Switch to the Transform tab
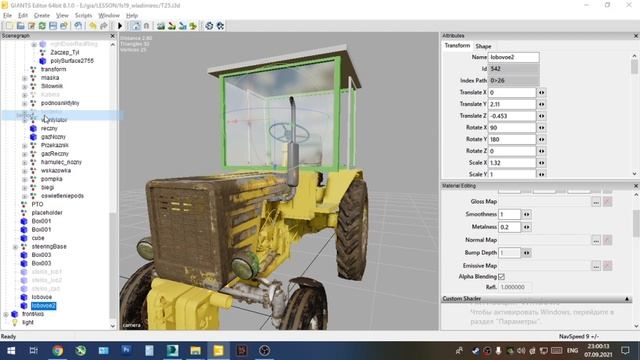The image size is (640, 360). pyautogui.click(x=457, y=46)
